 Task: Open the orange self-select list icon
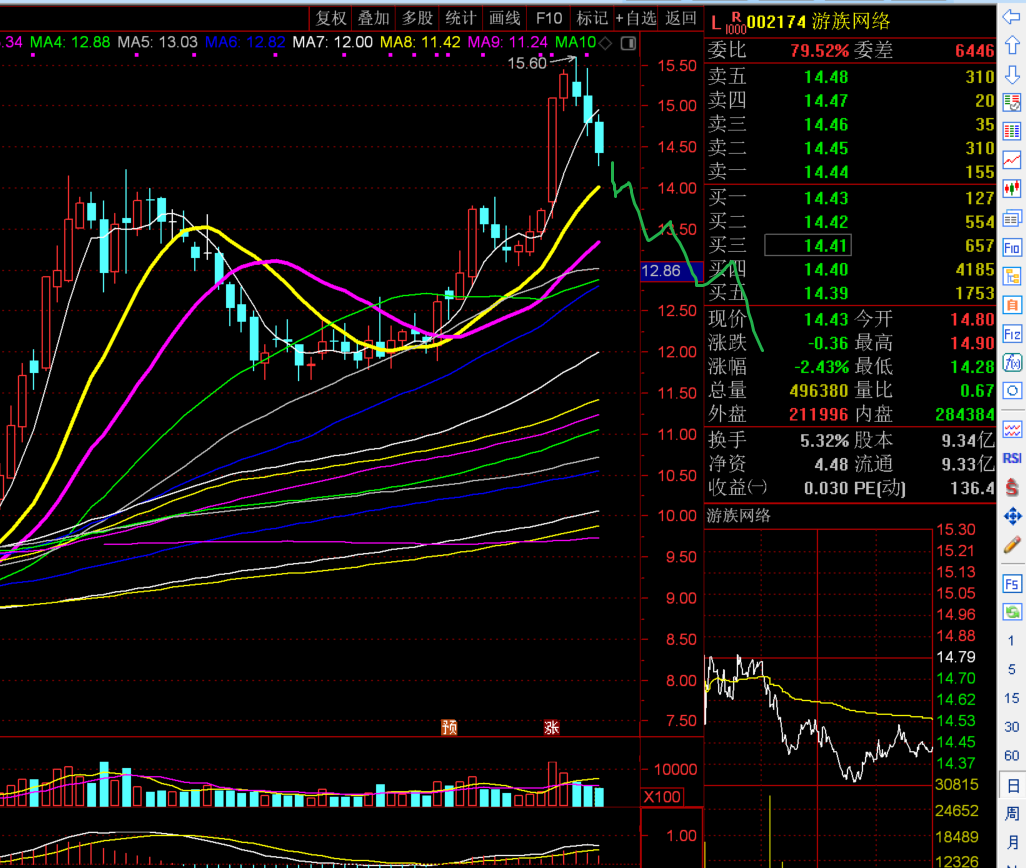[x=1012, y=305]
